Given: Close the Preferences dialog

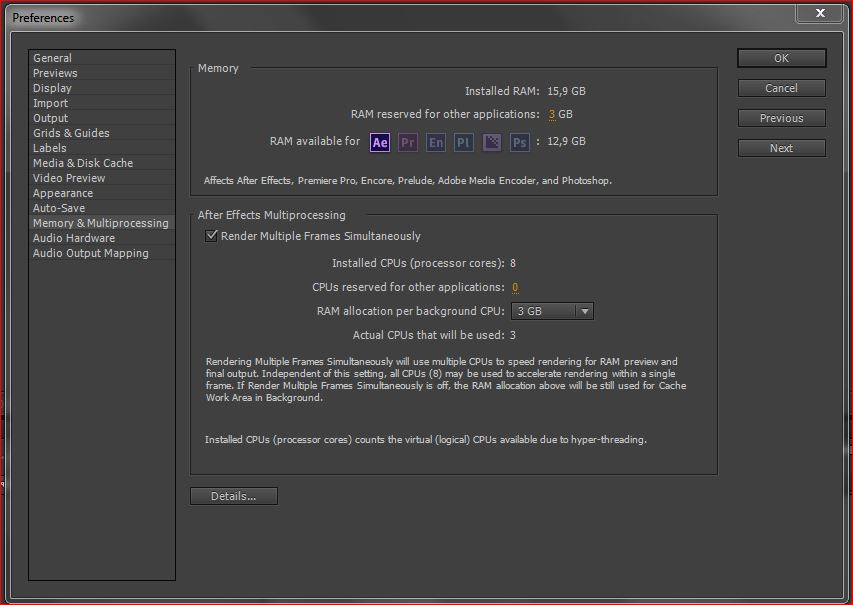Looking at the screenshot, I should pos(820,13).
